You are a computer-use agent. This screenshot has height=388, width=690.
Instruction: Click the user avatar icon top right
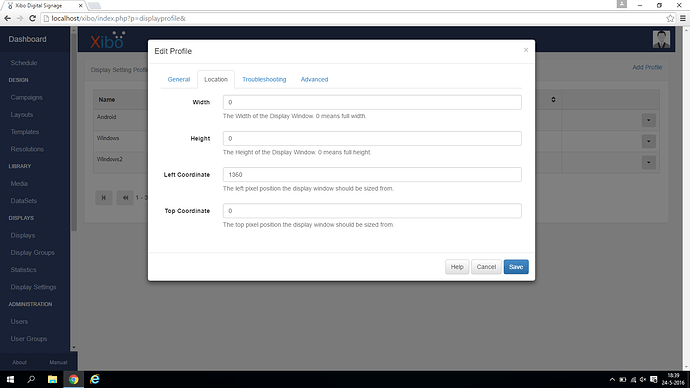pyautogui.click(x=661, y=39)
